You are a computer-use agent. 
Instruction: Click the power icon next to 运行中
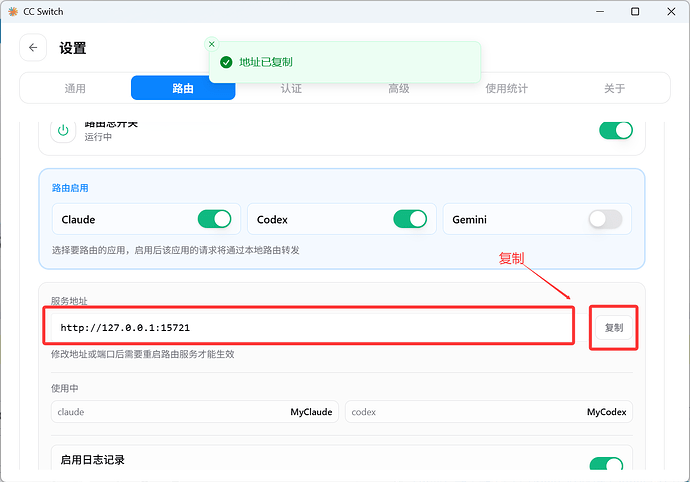pos(63,130)
